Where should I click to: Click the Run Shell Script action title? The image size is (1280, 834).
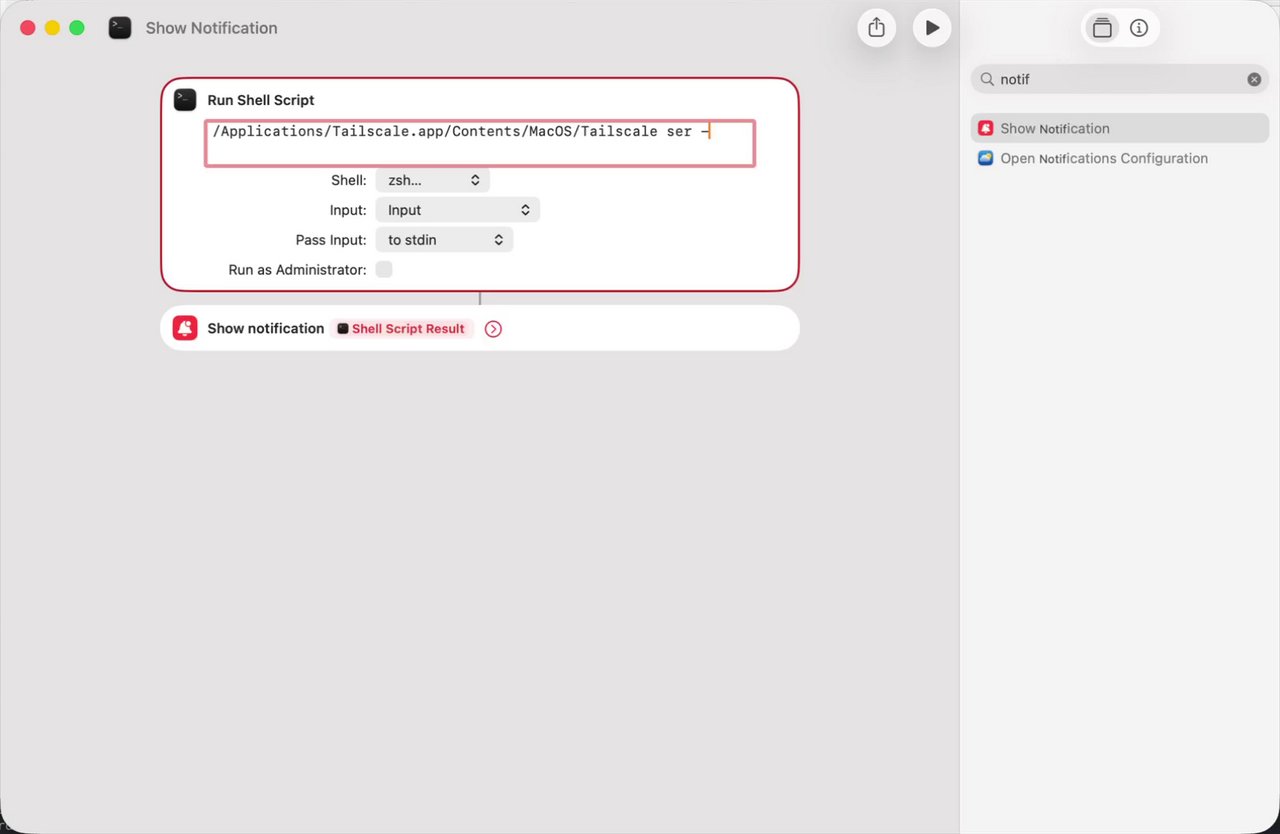pos(261,100)
